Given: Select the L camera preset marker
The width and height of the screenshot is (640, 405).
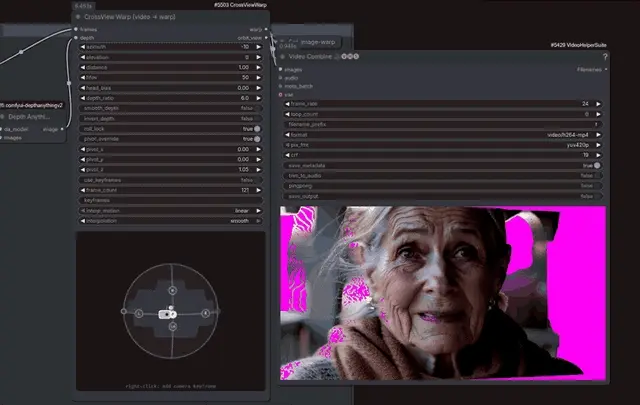Looking at the screenshot, I should [139, 314].
